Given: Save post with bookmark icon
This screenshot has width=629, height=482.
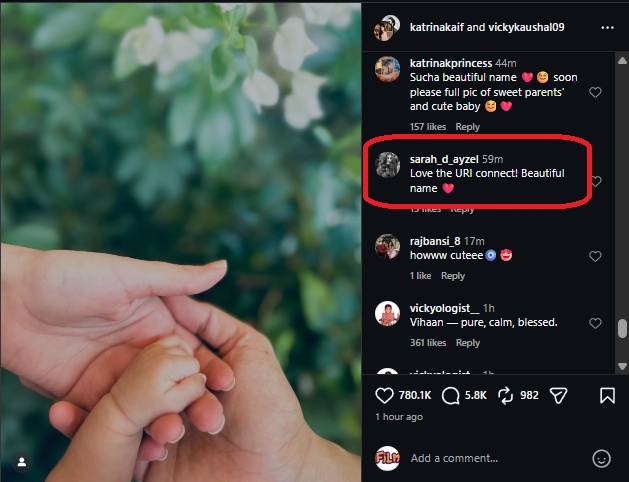Looking at the screenshot, I should (x=607, y=395).
